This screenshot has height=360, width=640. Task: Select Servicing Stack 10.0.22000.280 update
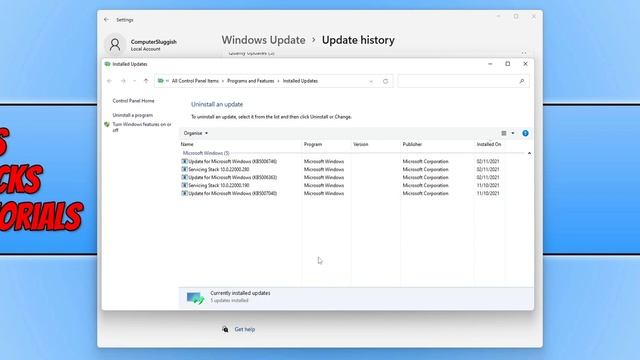(x=219, y=169)
